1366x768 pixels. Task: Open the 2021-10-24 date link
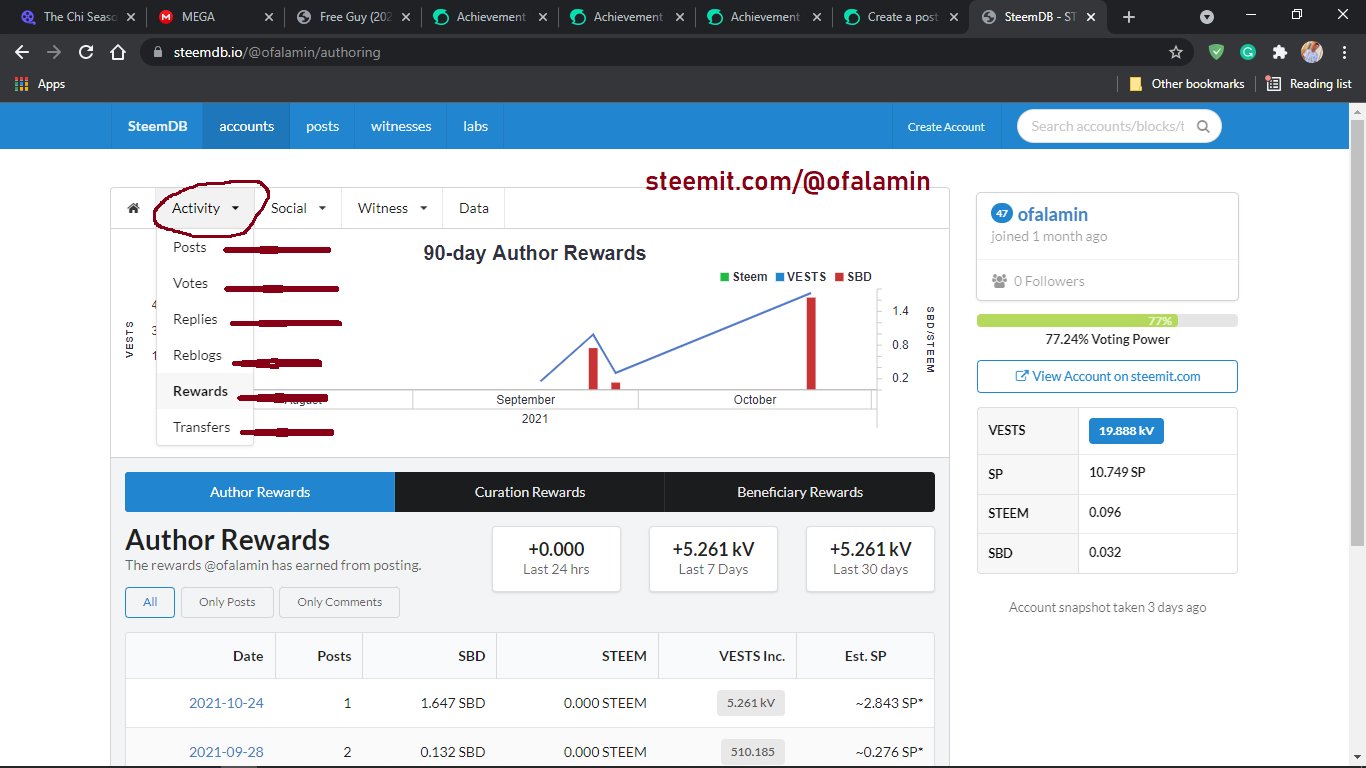[226, 703]
